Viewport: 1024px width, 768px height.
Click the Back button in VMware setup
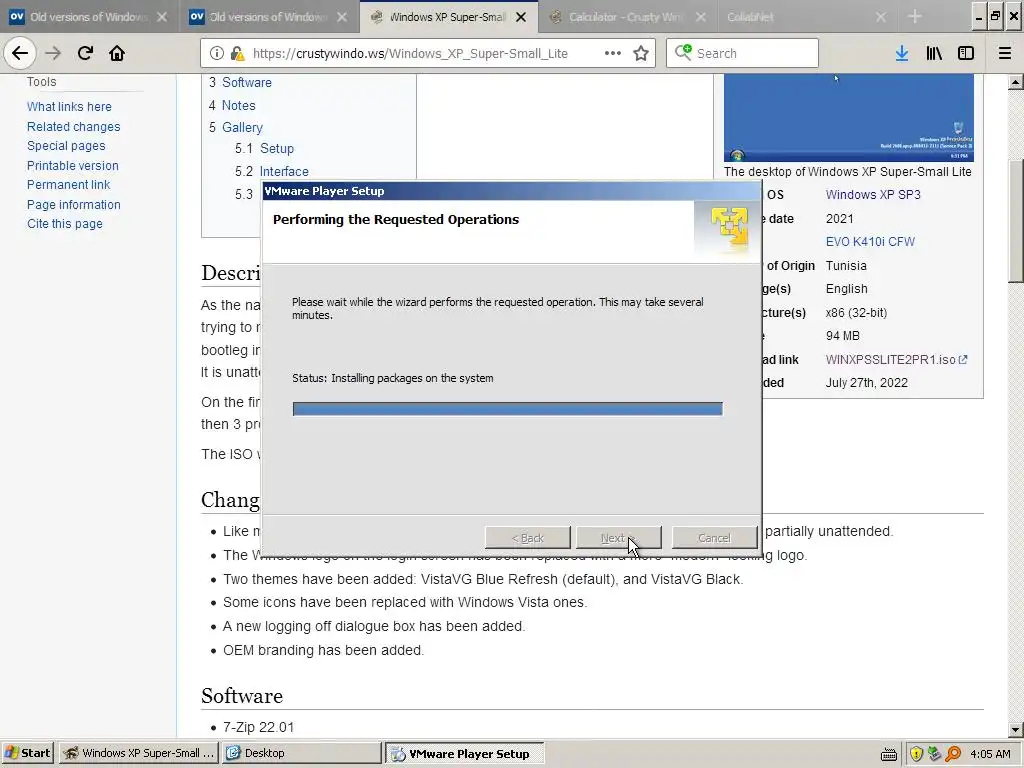pyautogui.click(x=528, y=538)
